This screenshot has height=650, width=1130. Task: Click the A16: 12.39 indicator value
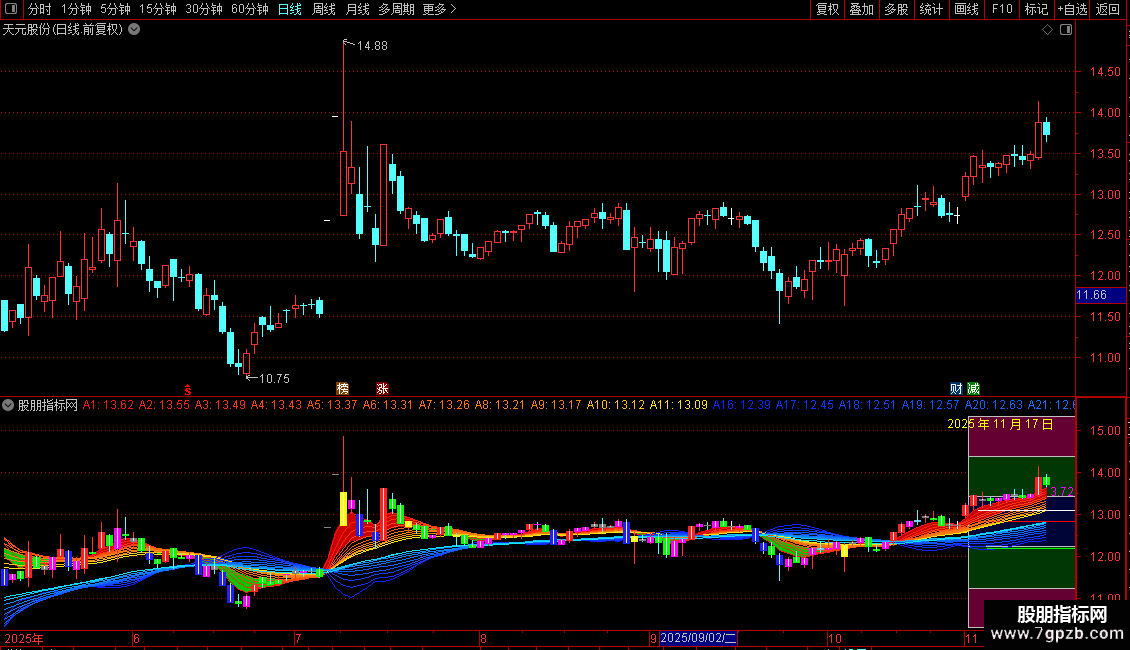click(742, 405)
